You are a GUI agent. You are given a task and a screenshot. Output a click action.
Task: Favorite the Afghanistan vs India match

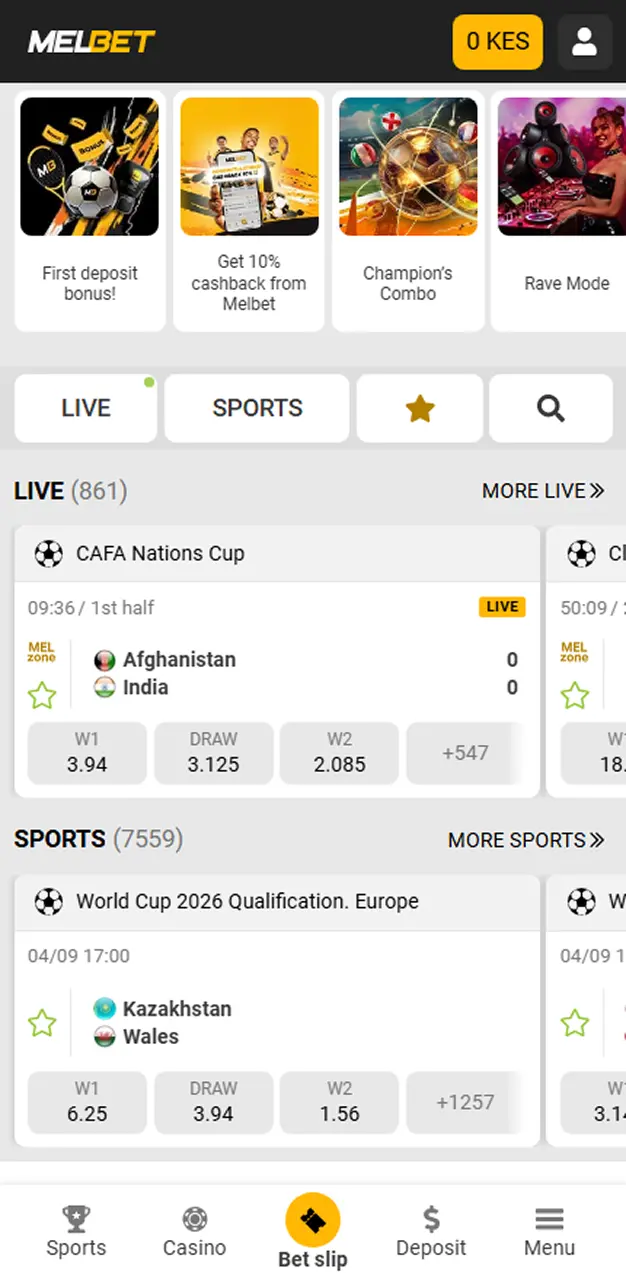coord(42,695)
